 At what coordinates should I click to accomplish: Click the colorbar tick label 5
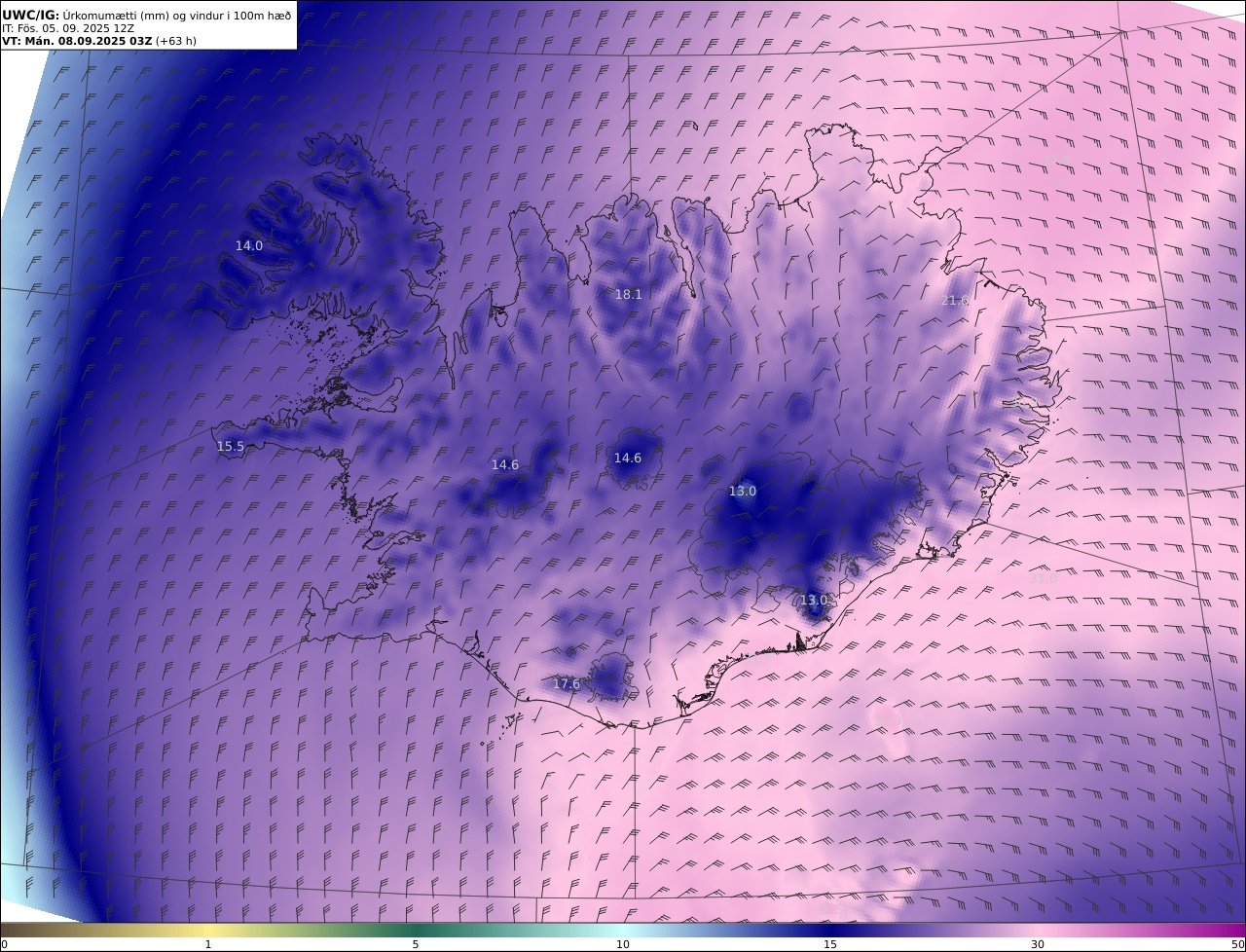[x=416, y=944]
